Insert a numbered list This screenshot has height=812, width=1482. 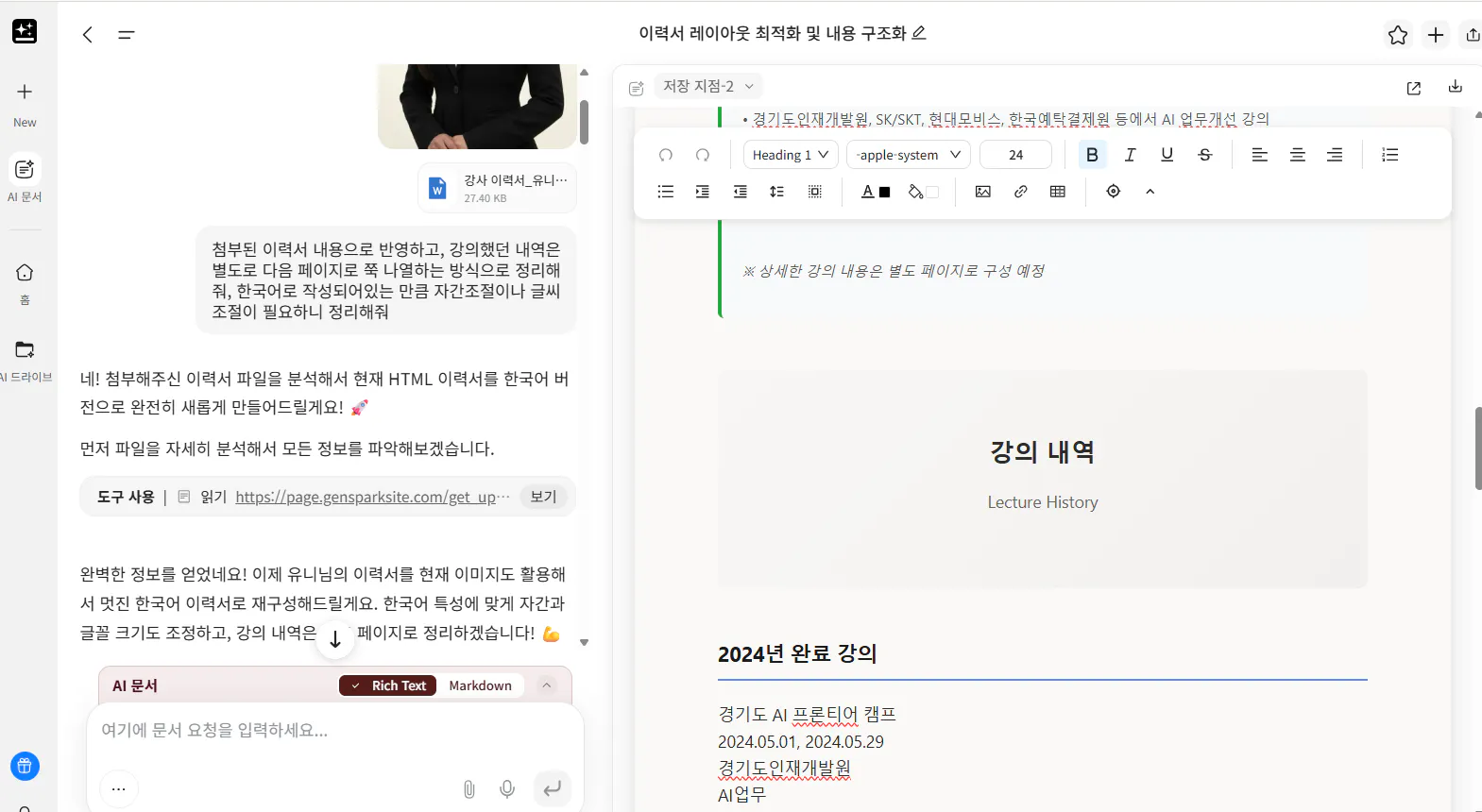pos(1390,155)
